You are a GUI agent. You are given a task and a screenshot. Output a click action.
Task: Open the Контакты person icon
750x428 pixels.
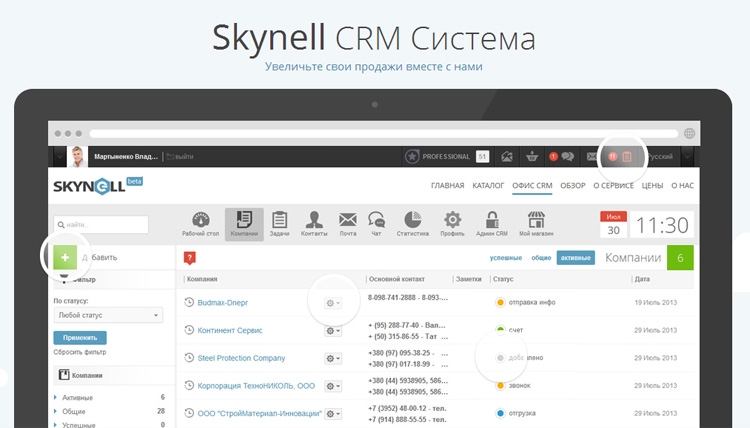[314, 224]
